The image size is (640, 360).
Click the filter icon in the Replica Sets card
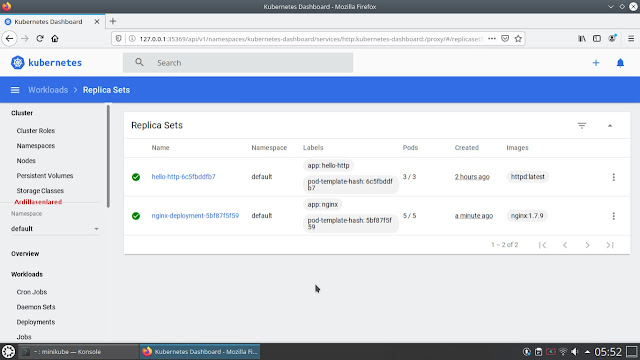coord(582,125)
